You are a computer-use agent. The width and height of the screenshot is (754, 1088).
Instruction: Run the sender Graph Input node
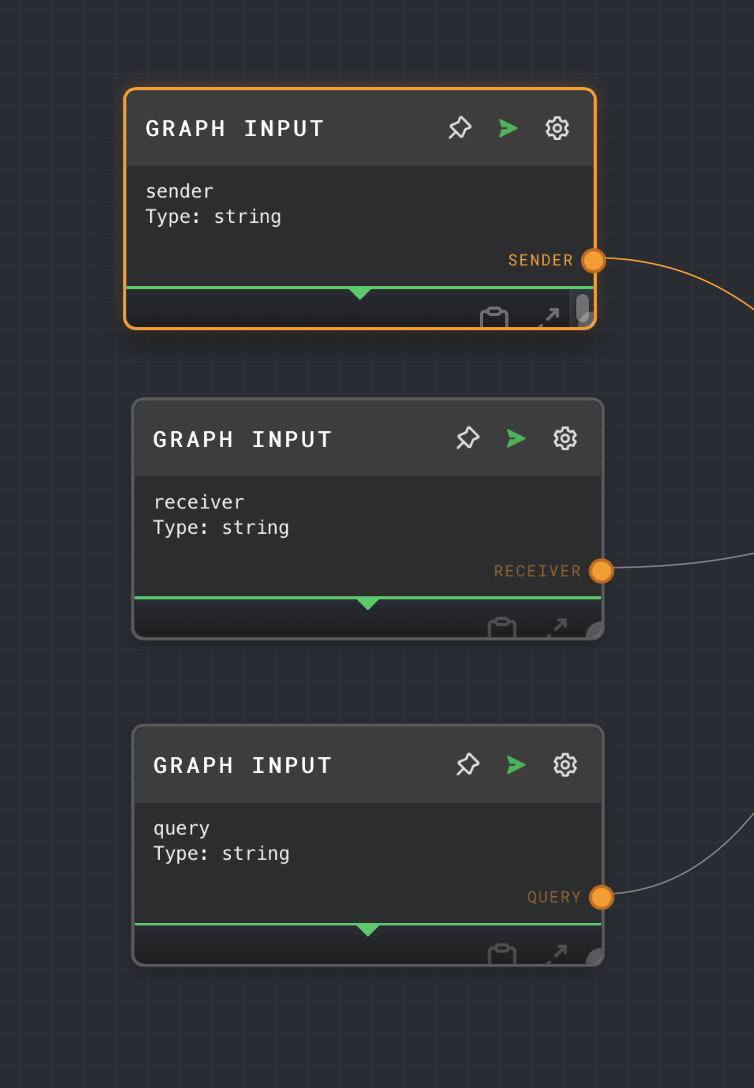pyautogui.click(x=508, y=128)
